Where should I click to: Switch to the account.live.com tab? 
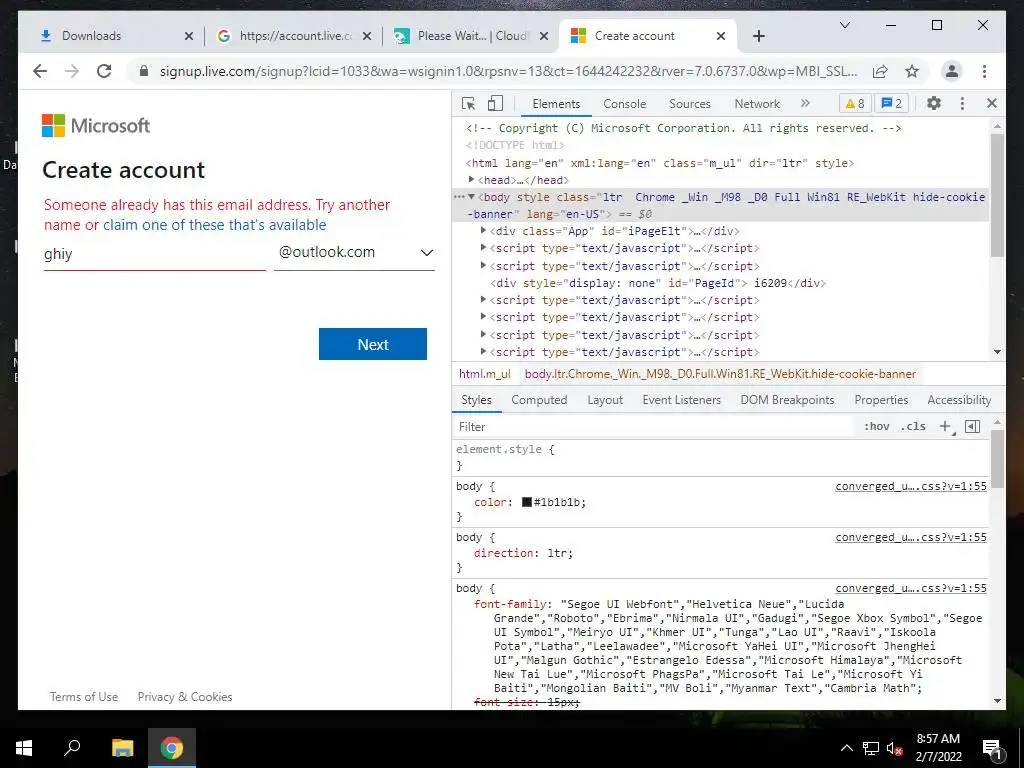pos(296,36)
